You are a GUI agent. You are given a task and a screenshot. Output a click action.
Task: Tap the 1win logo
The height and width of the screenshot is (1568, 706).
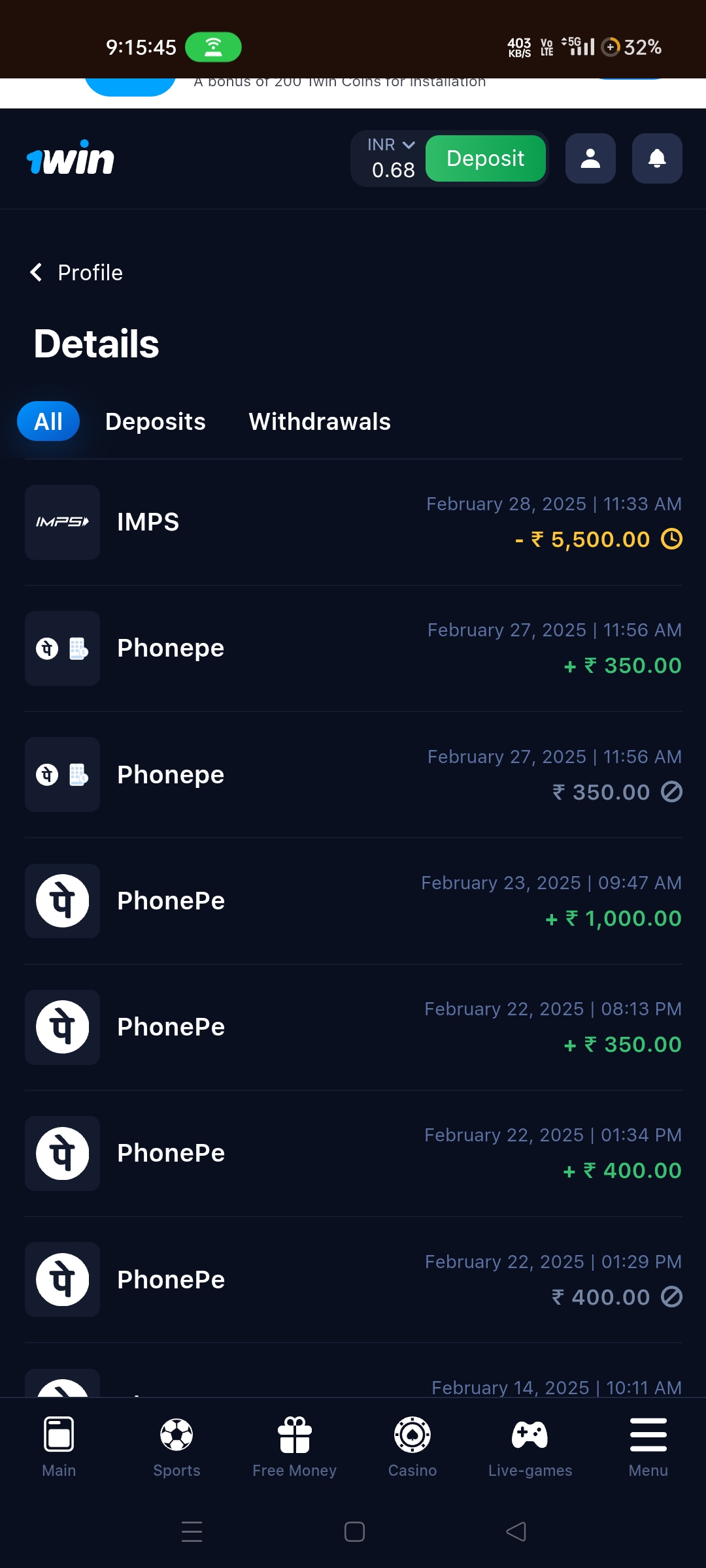coord(71,159)
